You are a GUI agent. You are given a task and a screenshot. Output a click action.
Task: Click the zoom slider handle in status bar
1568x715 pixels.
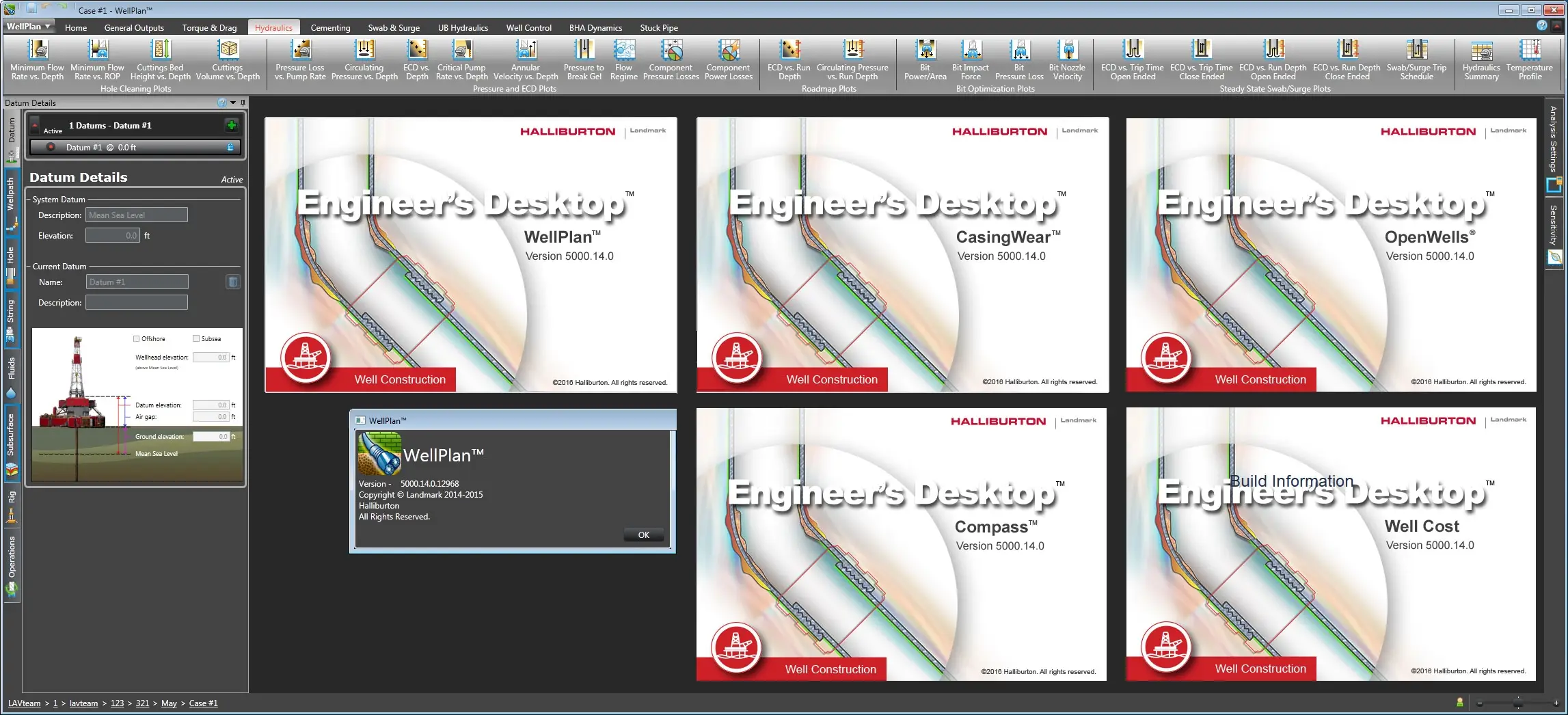(1518, 703)
